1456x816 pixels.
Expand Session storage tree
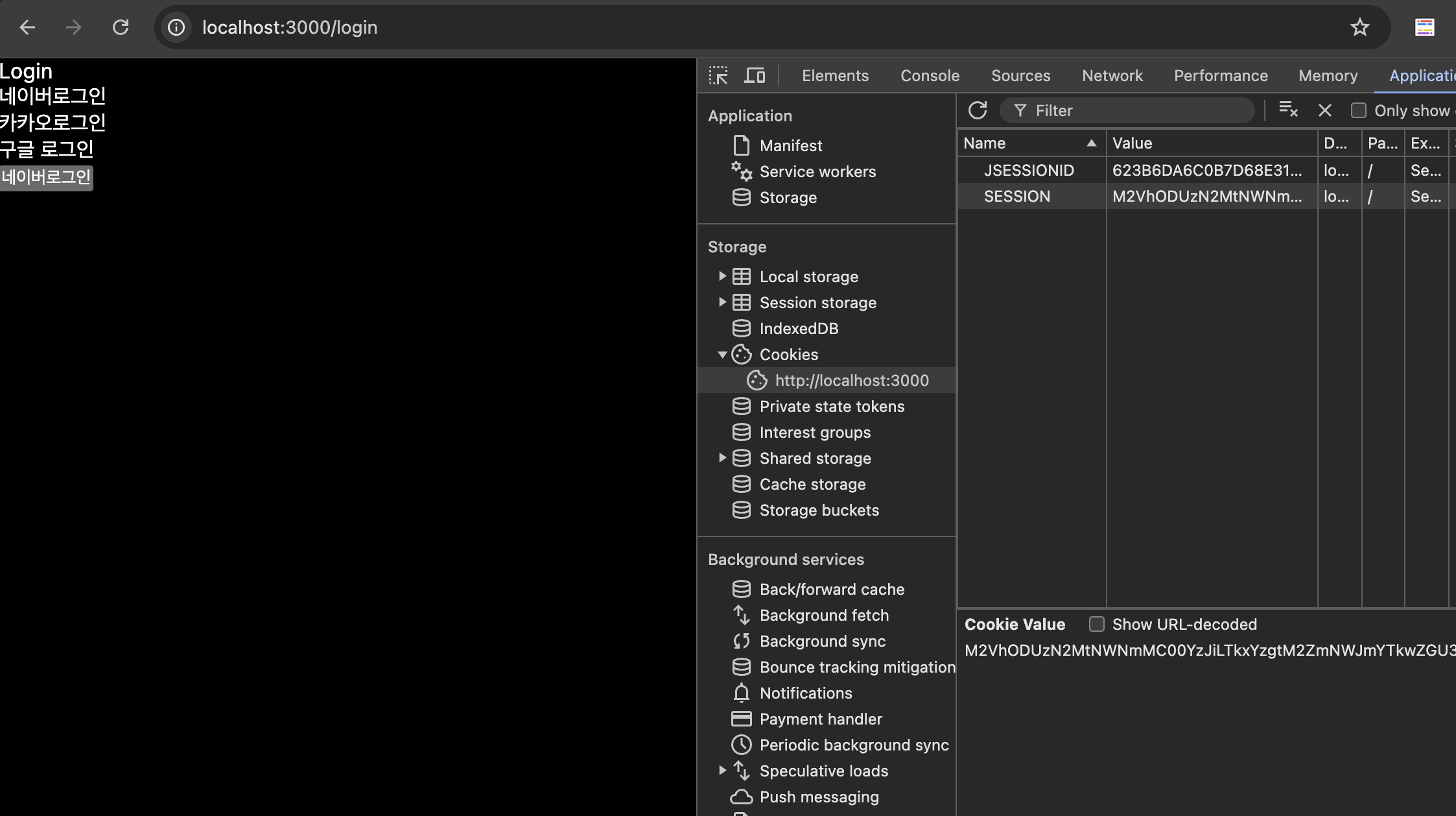722,302
